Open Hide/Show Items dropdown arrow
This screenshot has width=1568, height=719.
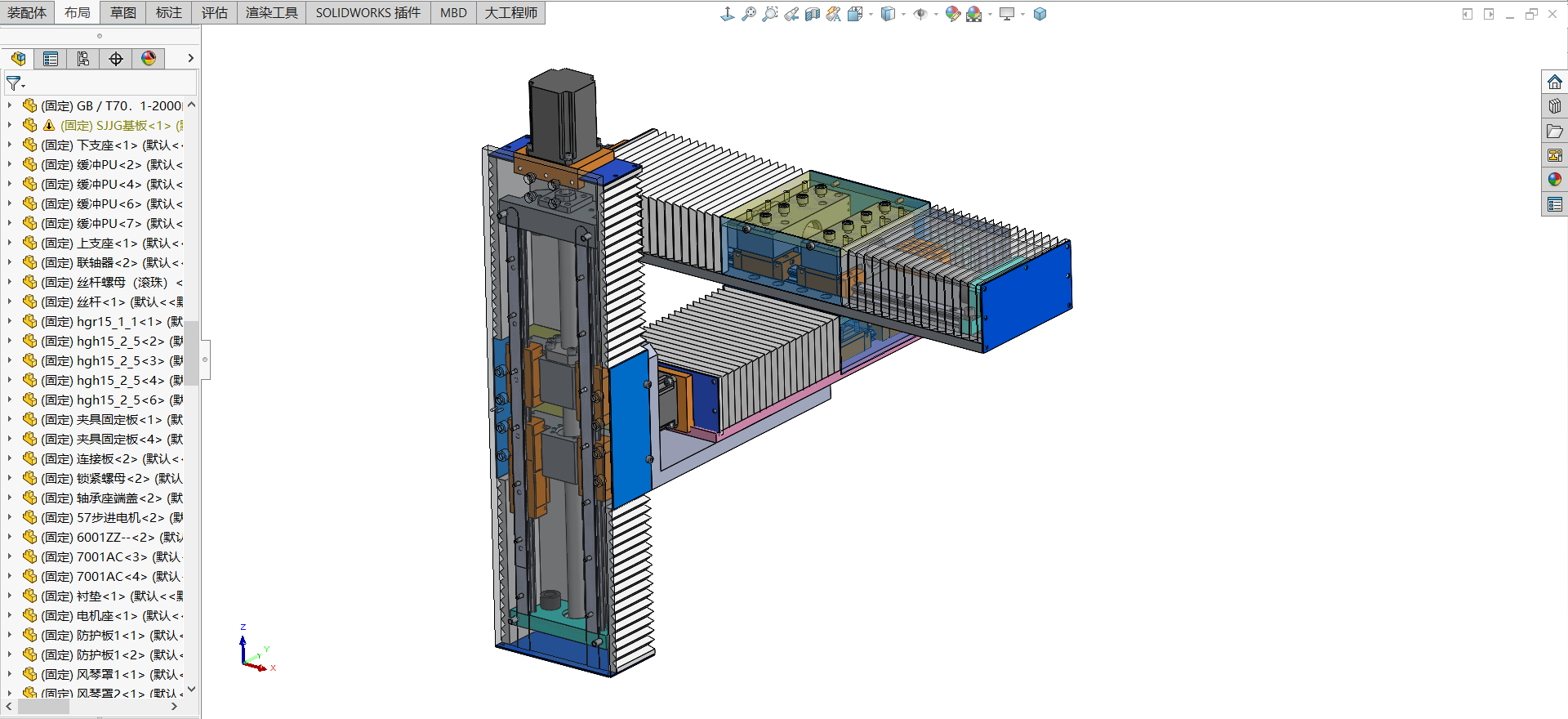936,15
